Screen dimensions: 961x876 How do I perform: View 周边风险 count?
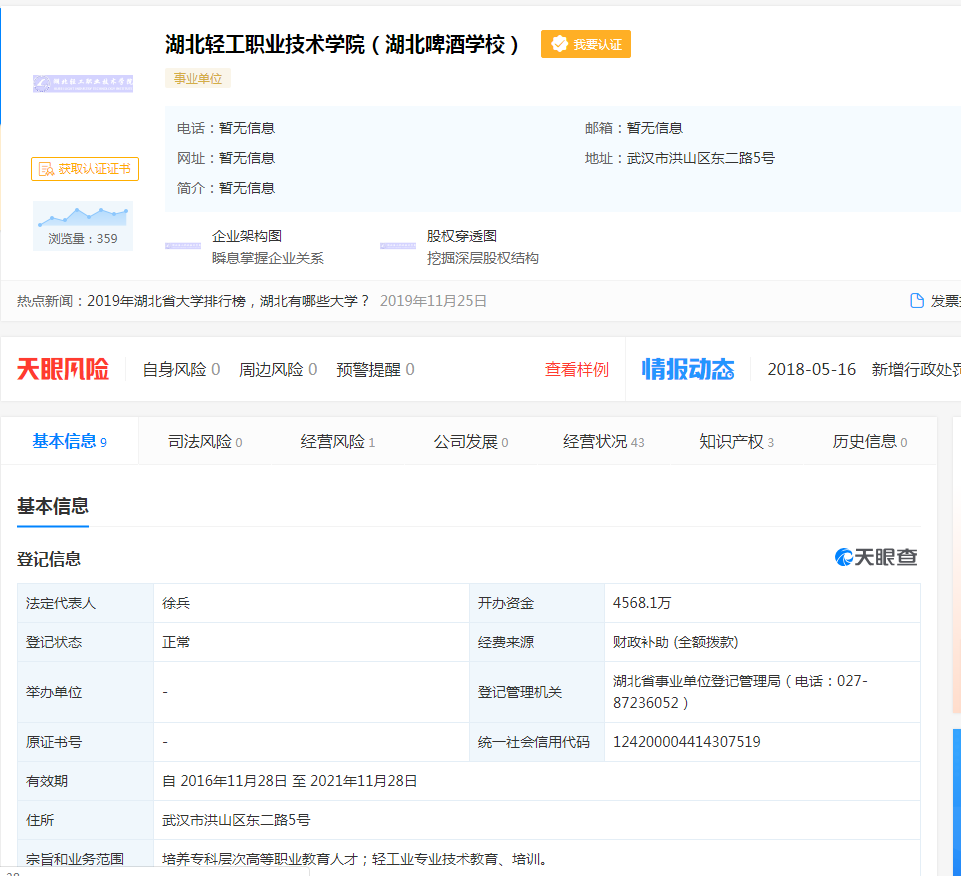click(277, 369)
